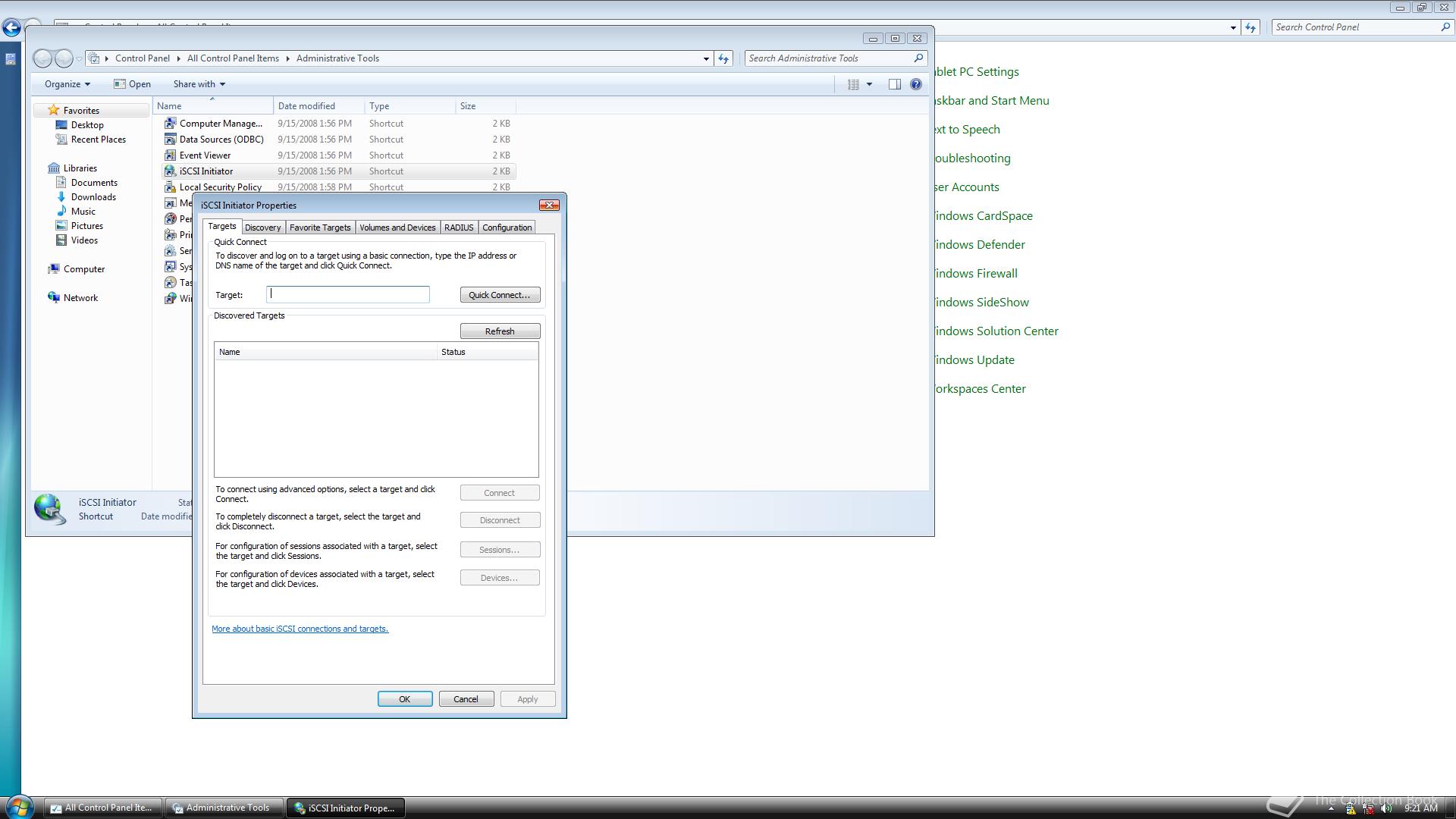The width and height of the screenshot is (1456, 819).
Task: Open the recent pages dropdown arrow
Action: [x=79, y=58]
